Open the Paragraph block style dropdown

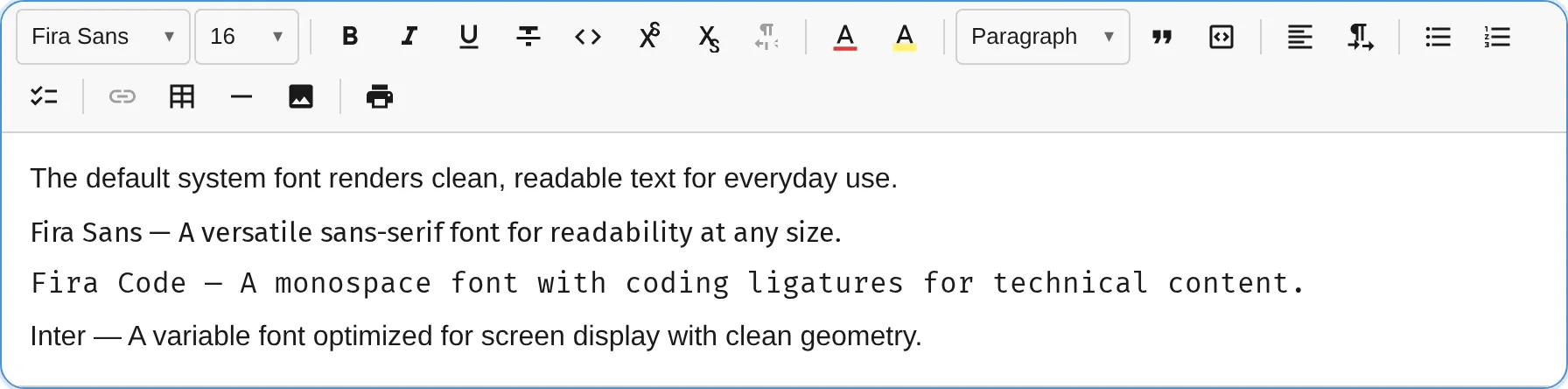pyautogui.click(x=1043, y=37)
